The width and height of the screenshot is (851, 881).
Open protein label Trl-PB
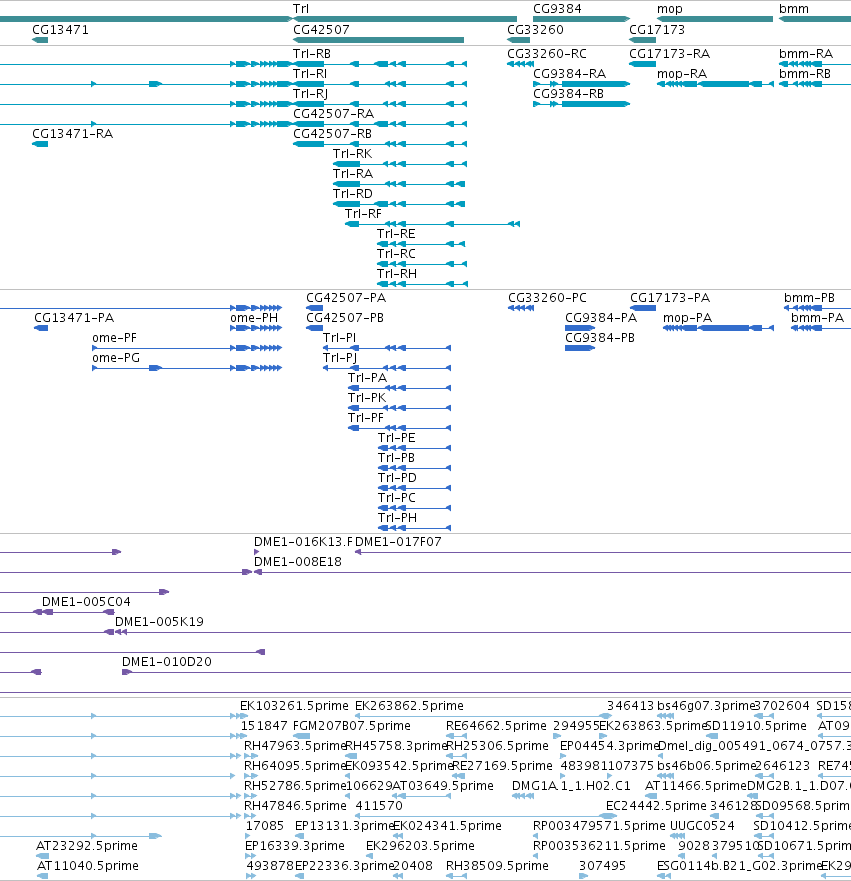pos(397,458)
